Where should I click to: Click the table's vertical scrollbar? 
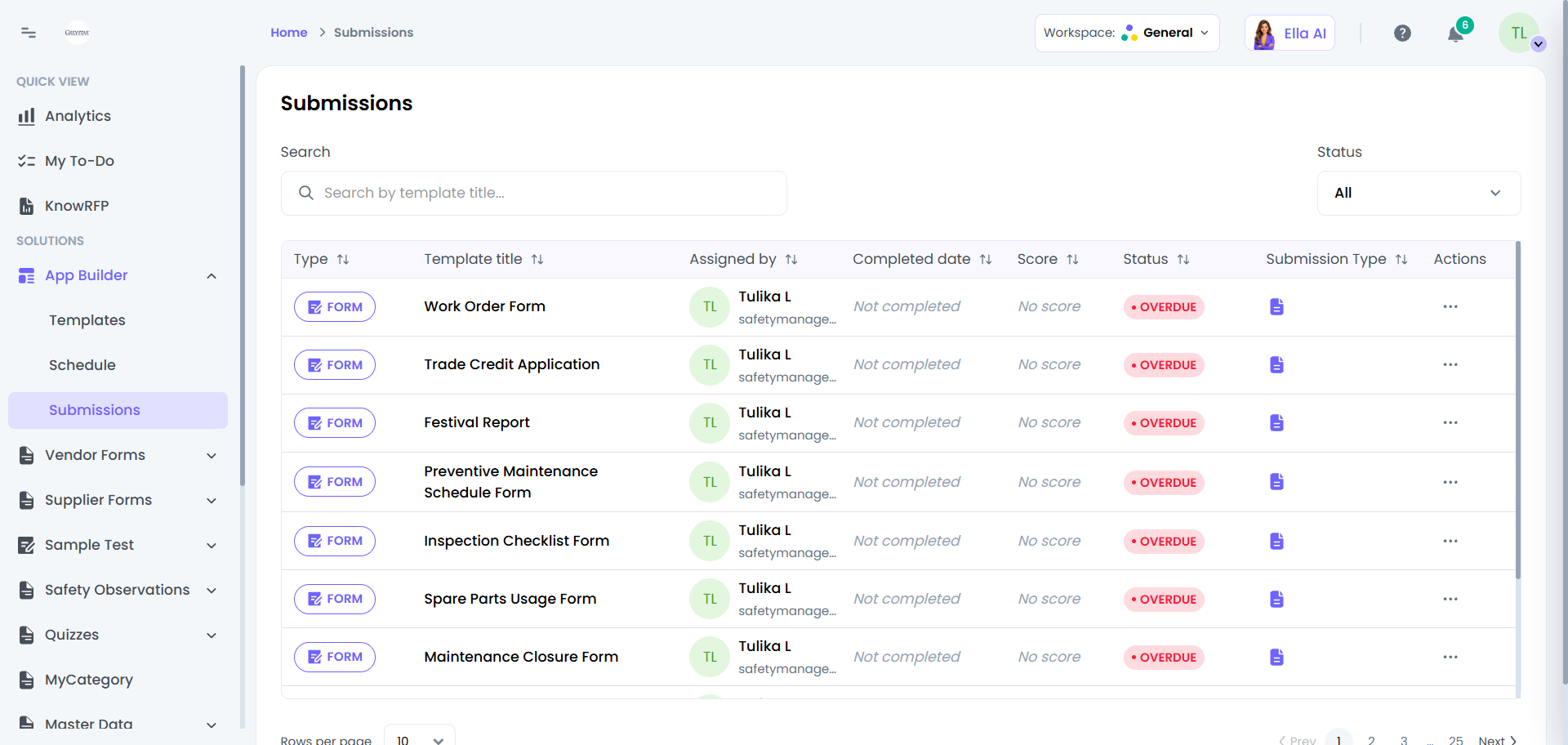point(1518,410)
